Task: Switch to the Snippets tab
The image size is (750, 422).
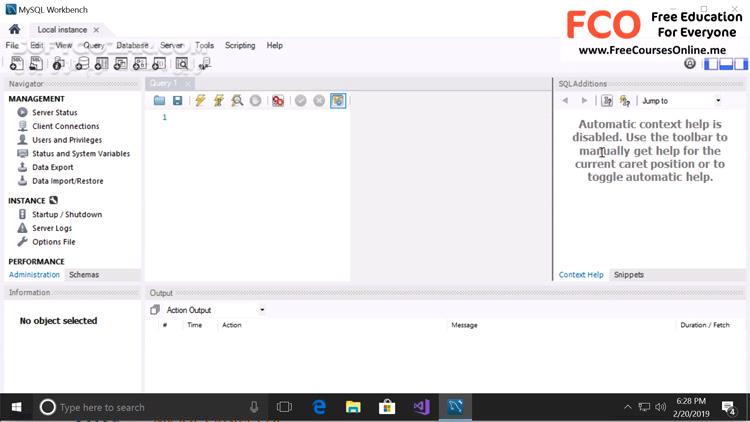Action: [x=629, y=275]
